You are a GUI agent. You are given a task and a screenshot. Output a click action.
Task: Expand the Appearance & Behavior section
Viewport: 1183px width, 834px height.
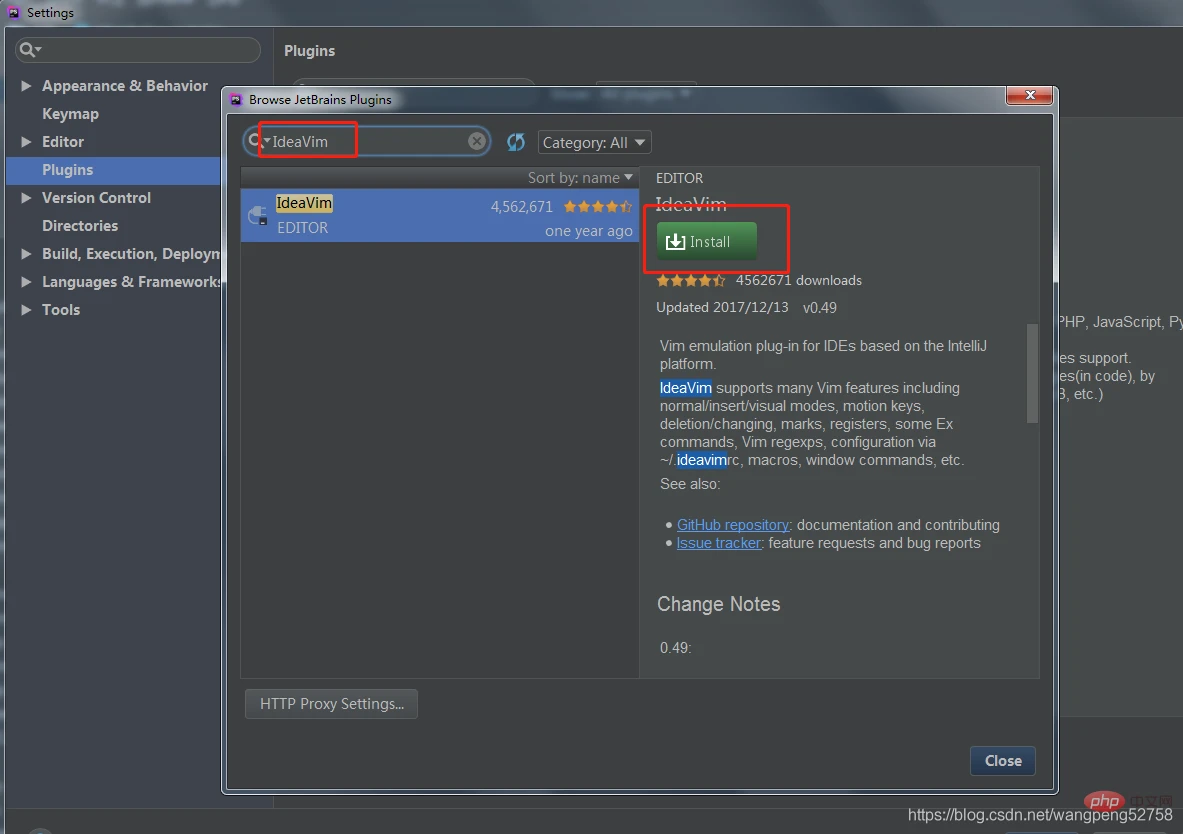pyautogui.click(x=26, y=86)
